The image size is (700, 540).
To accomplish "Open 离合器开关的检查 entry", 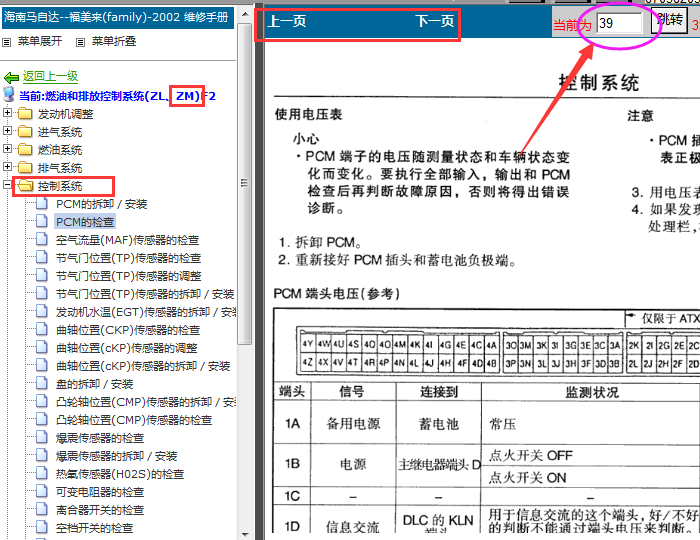I will point(100,510).
